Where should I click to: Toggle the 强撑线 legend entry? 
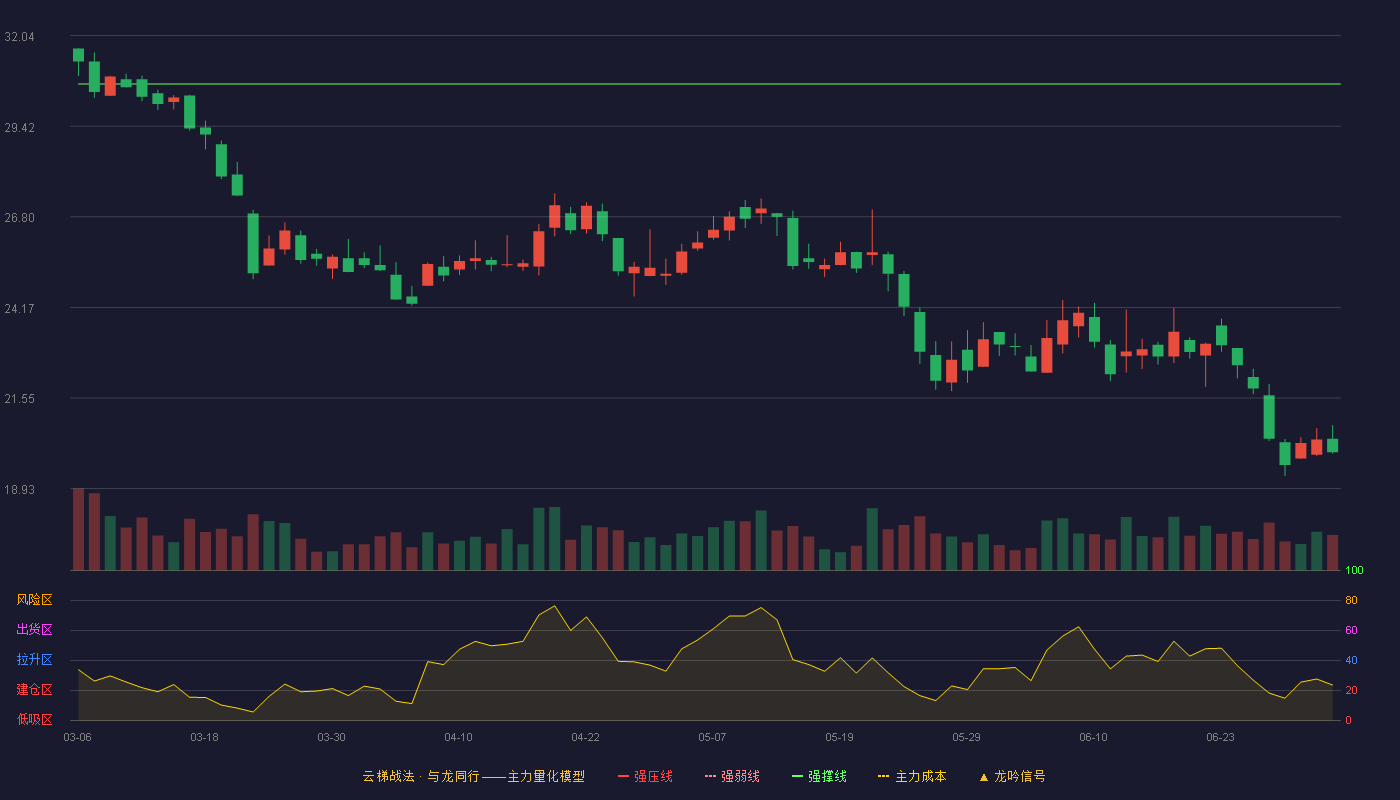click(819, 776)
